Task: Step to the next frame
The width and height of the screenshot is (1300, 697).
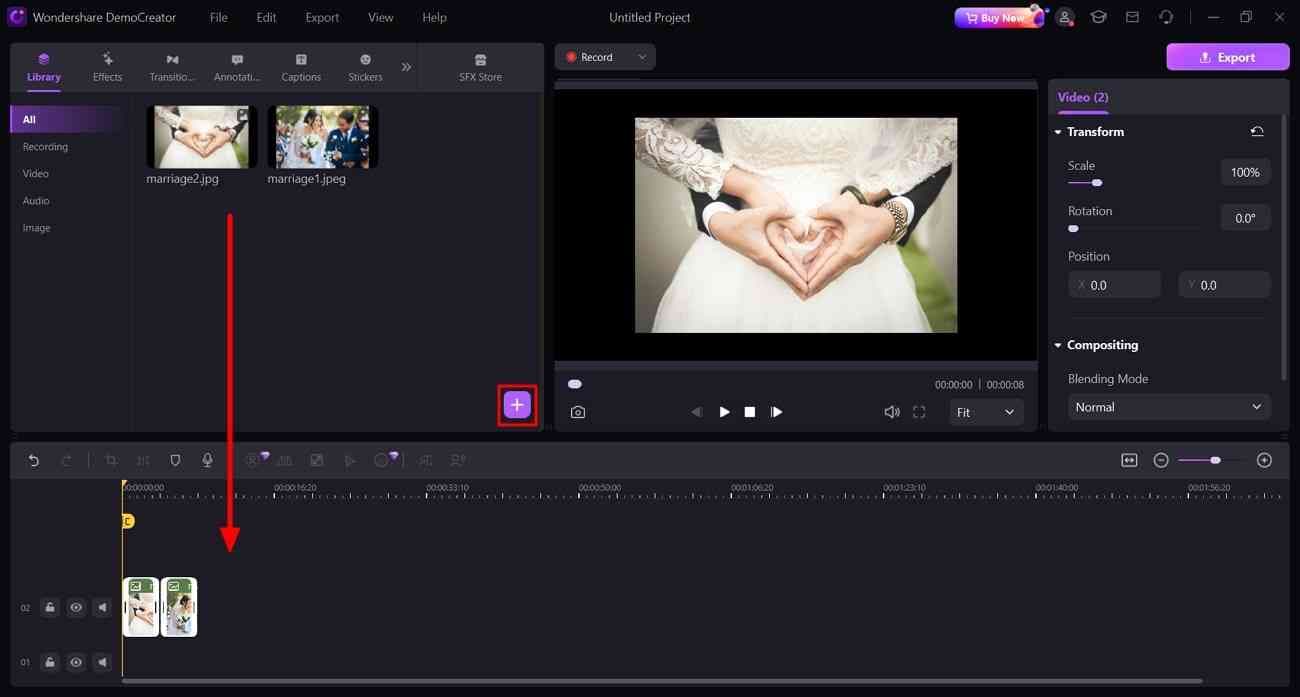Action: [x=776, y=412]
